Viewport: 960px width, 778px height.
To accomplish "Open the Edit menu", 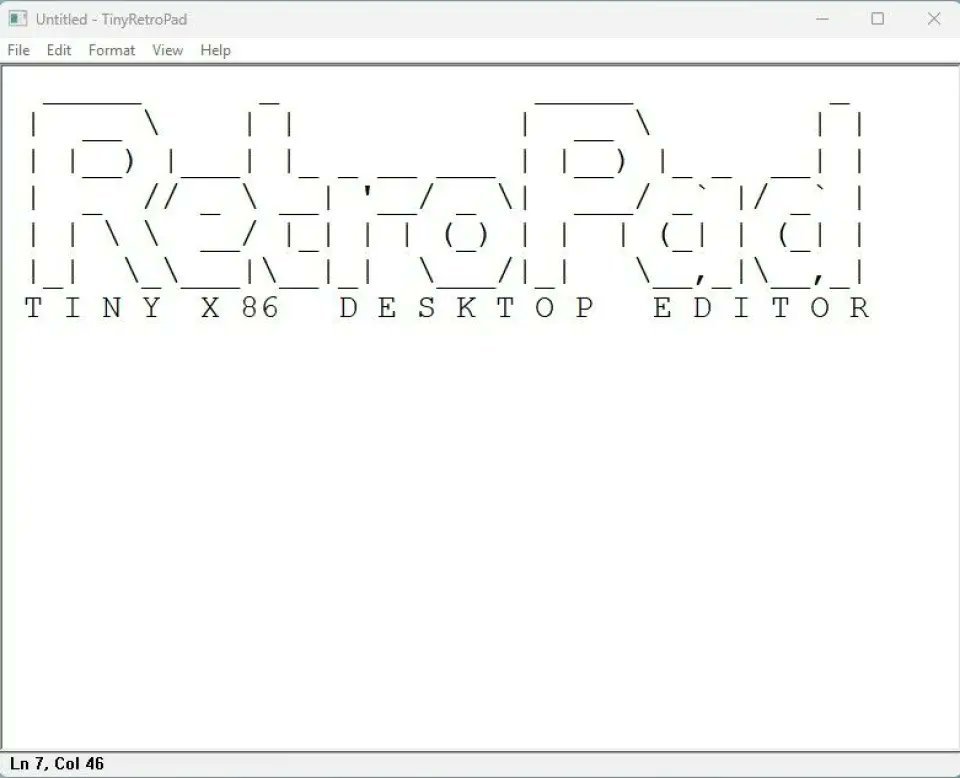I will (59, 50).
